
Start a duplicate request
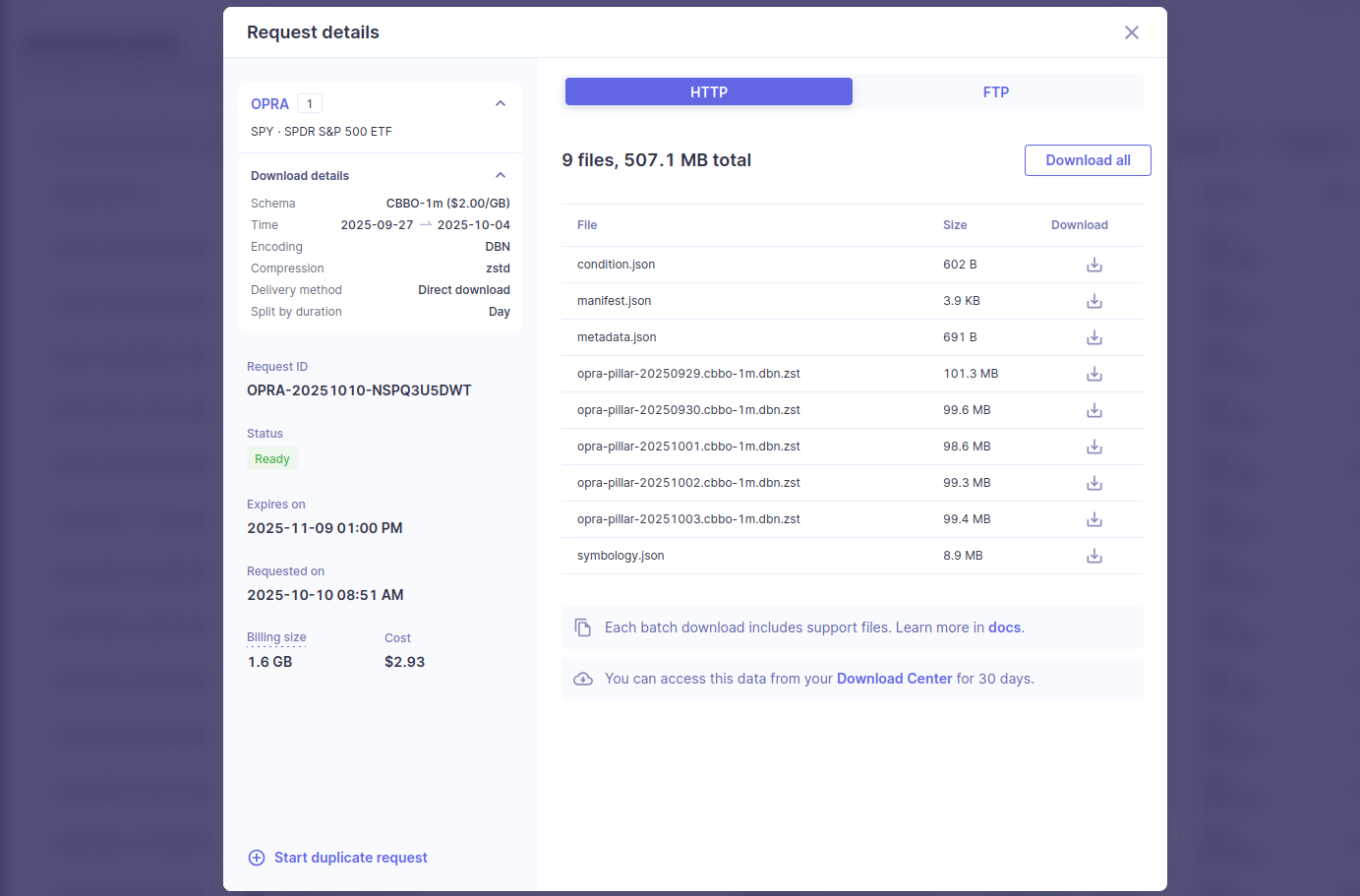coord(338,858)
